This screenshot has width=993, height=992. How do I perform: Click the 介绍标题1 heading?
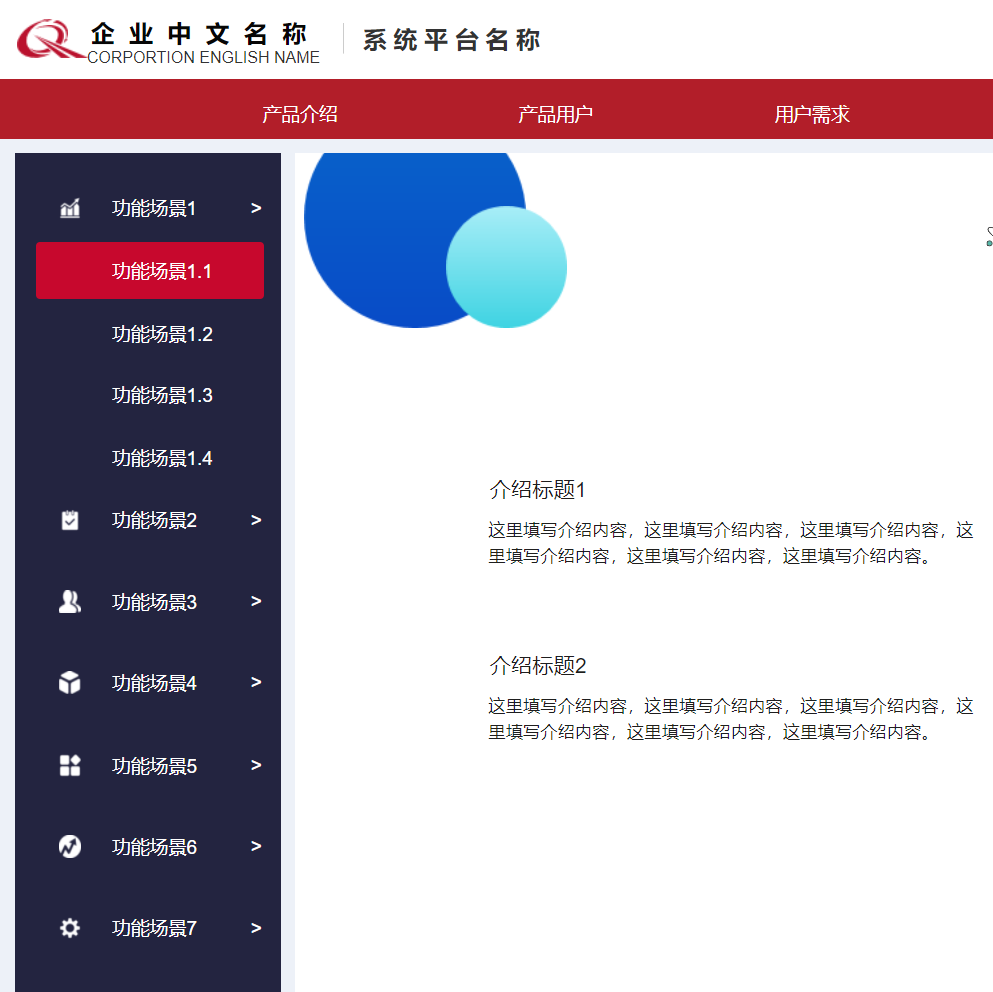(537, 490)
